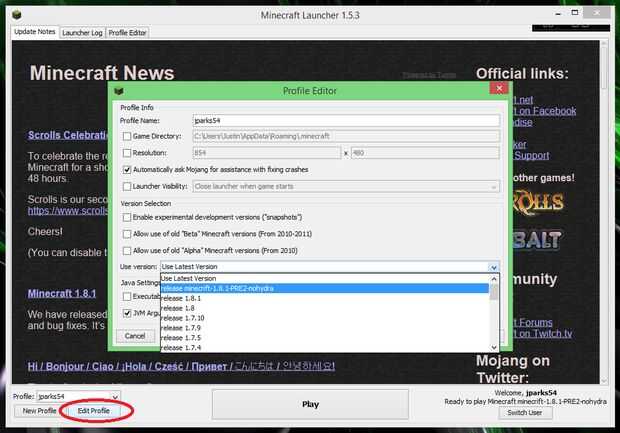Switch to the Launcher Log tab
This screenshot has height=433, width=620.
click(82, 33)
